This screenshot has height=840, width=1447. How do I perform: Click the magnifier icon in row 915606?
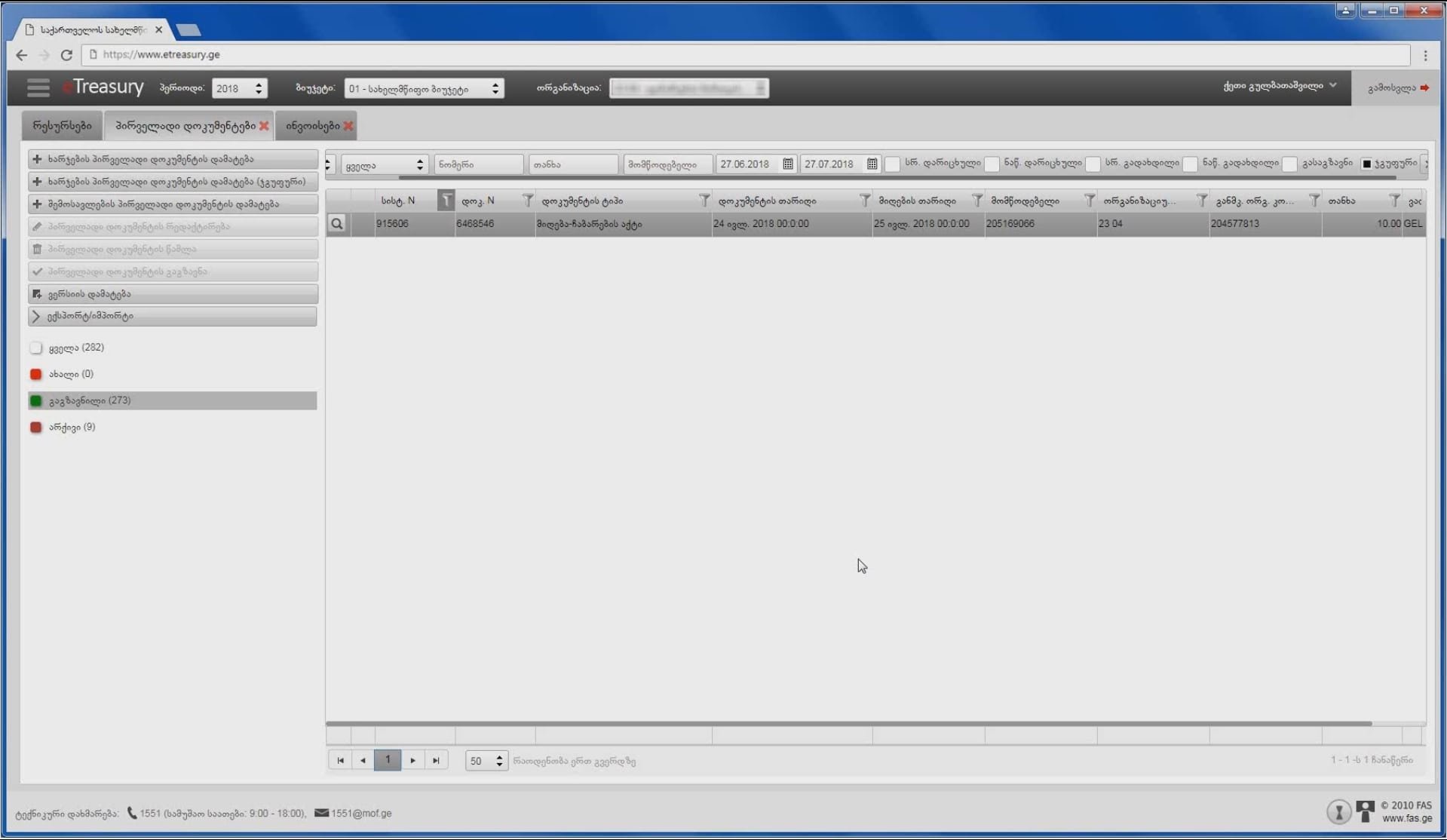point(337,224)
